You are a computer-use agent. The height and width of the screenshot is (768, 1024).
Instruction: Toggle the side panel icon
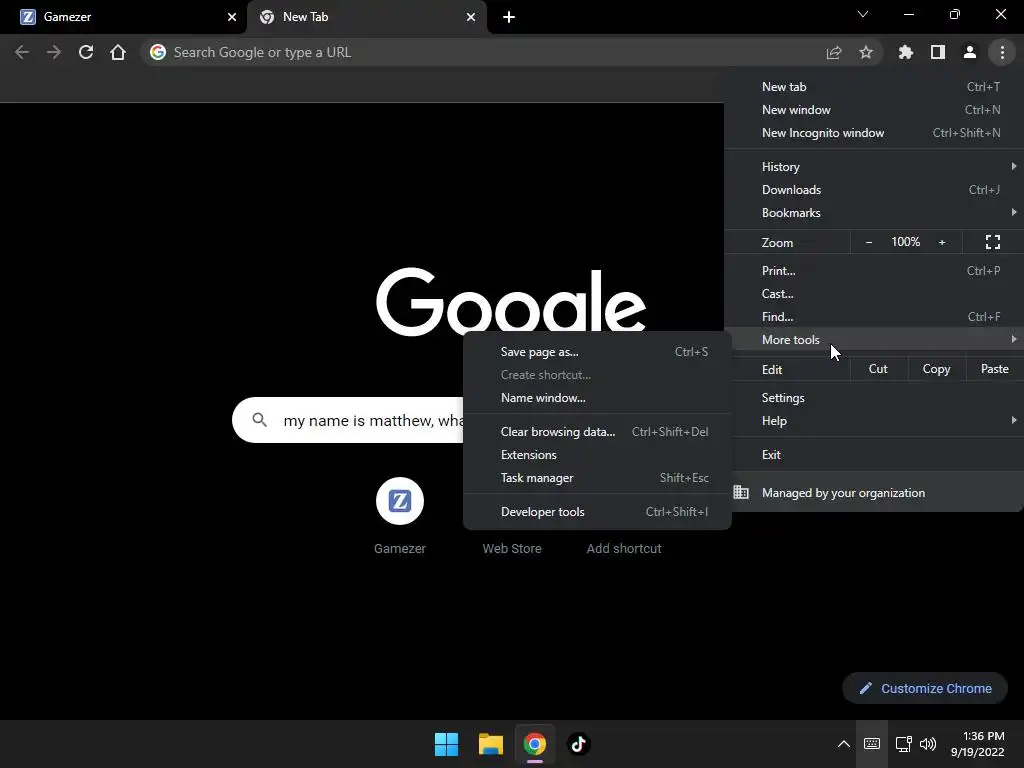pyautogui.click(x=938, y=52)
